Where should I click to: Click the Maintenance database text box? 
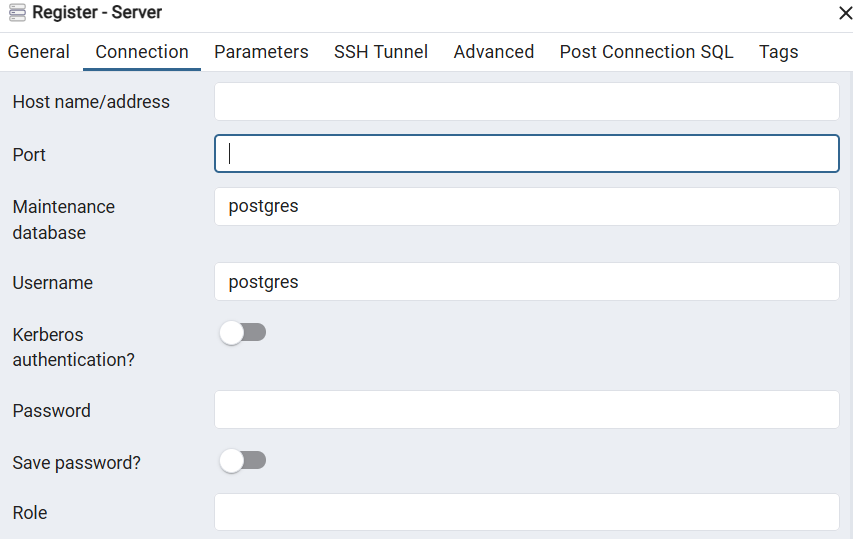click(x=526, y=207)
